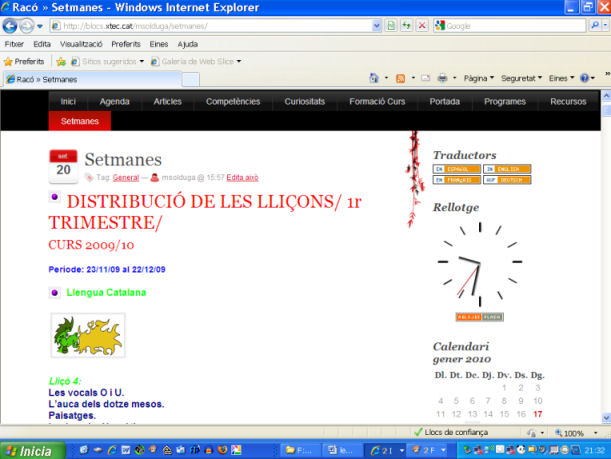Open Favorites star button
Screen dimensions: 611x459
pyautogui.click(x=24, y=61)
